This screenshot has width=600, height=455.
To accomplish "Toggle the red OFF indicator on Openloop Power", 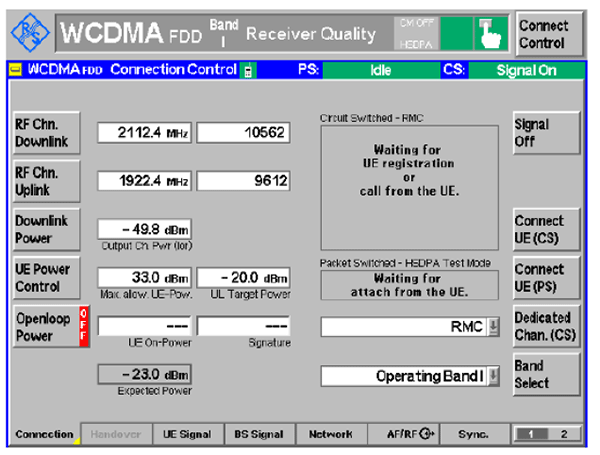I will point(83,328).
